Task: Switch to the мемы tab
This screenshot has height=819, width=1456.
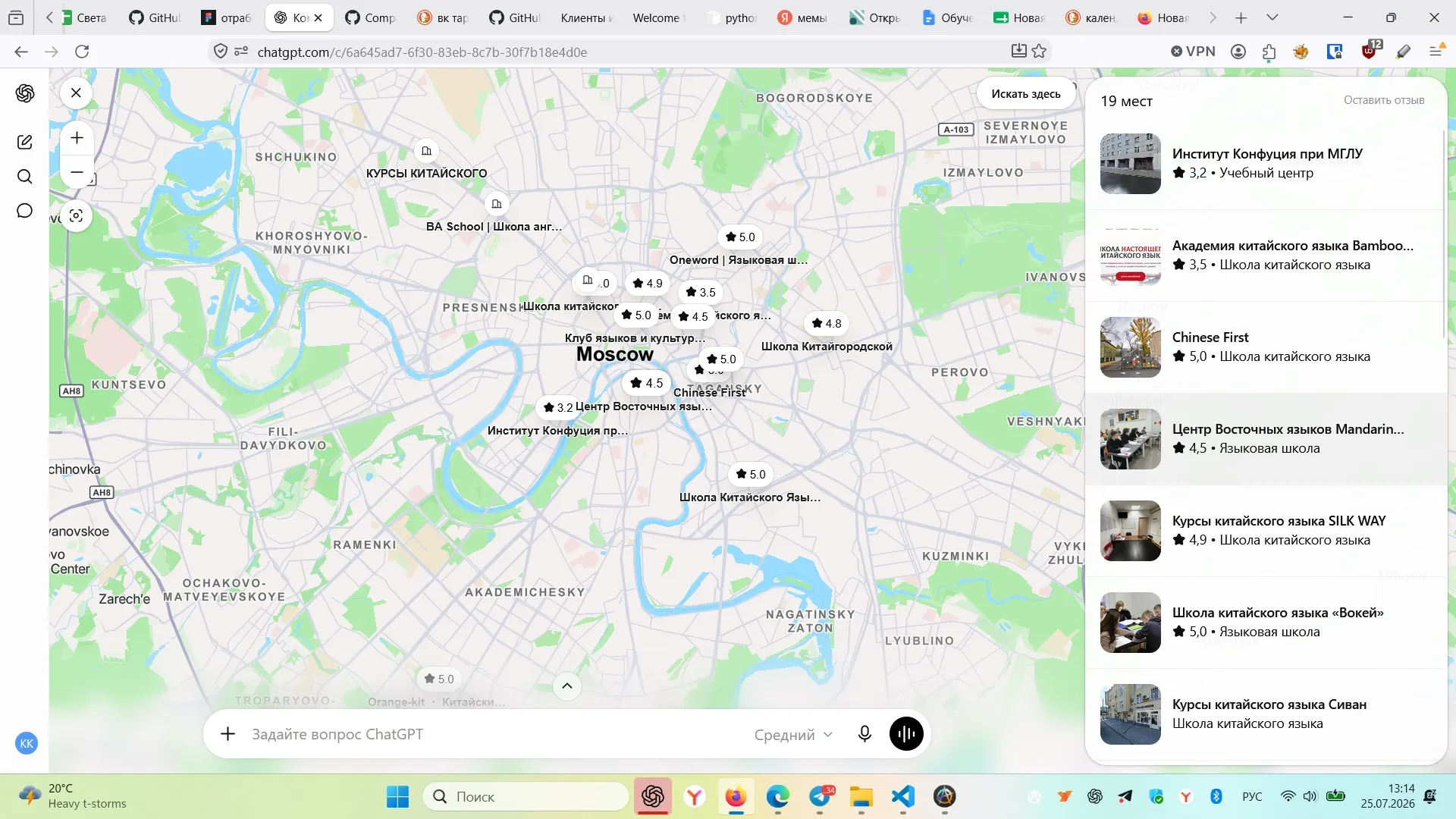Action: coord(802,17)
